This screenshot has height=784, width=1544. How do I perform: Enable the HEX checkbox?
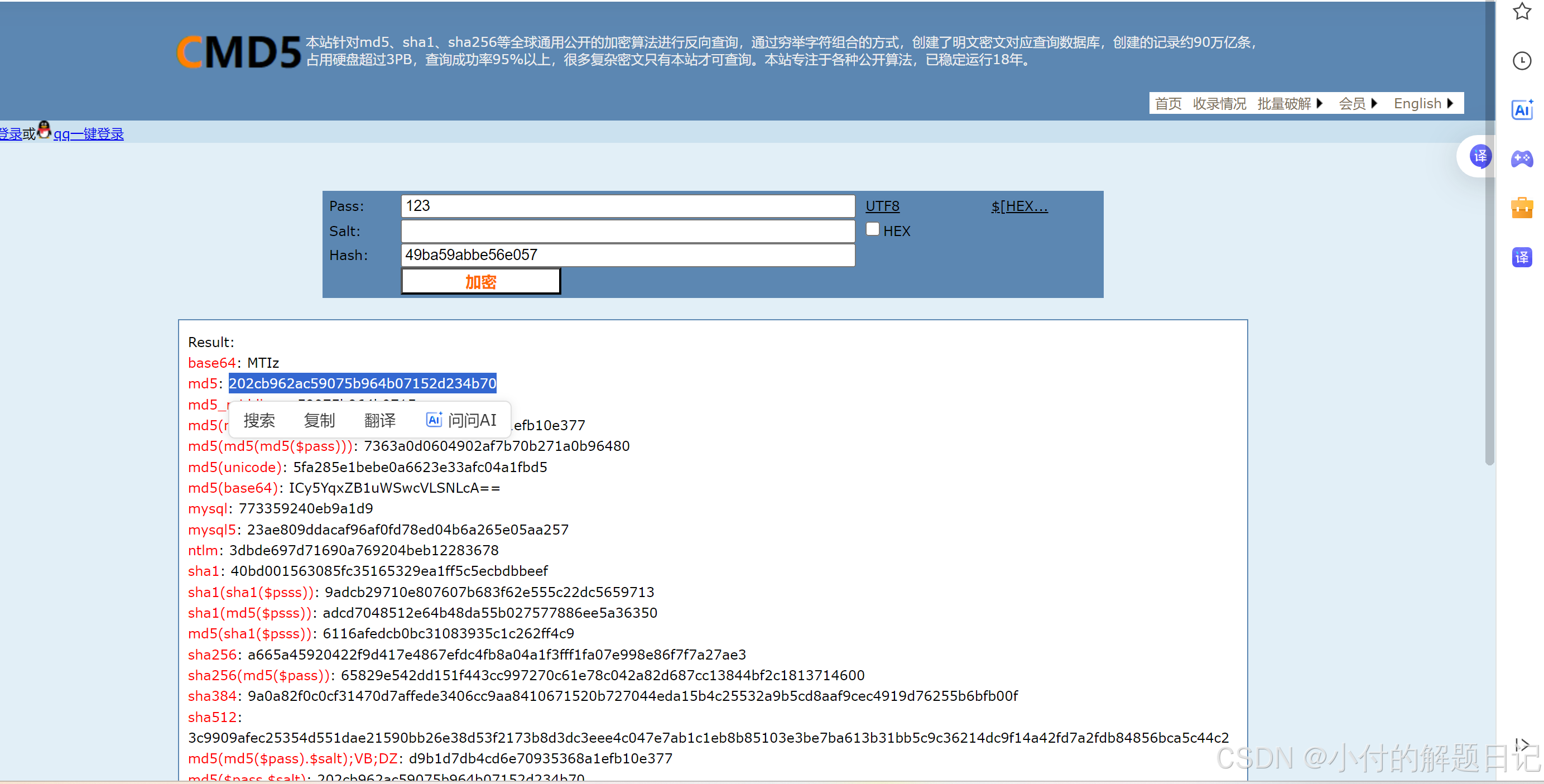click(873, 229)
